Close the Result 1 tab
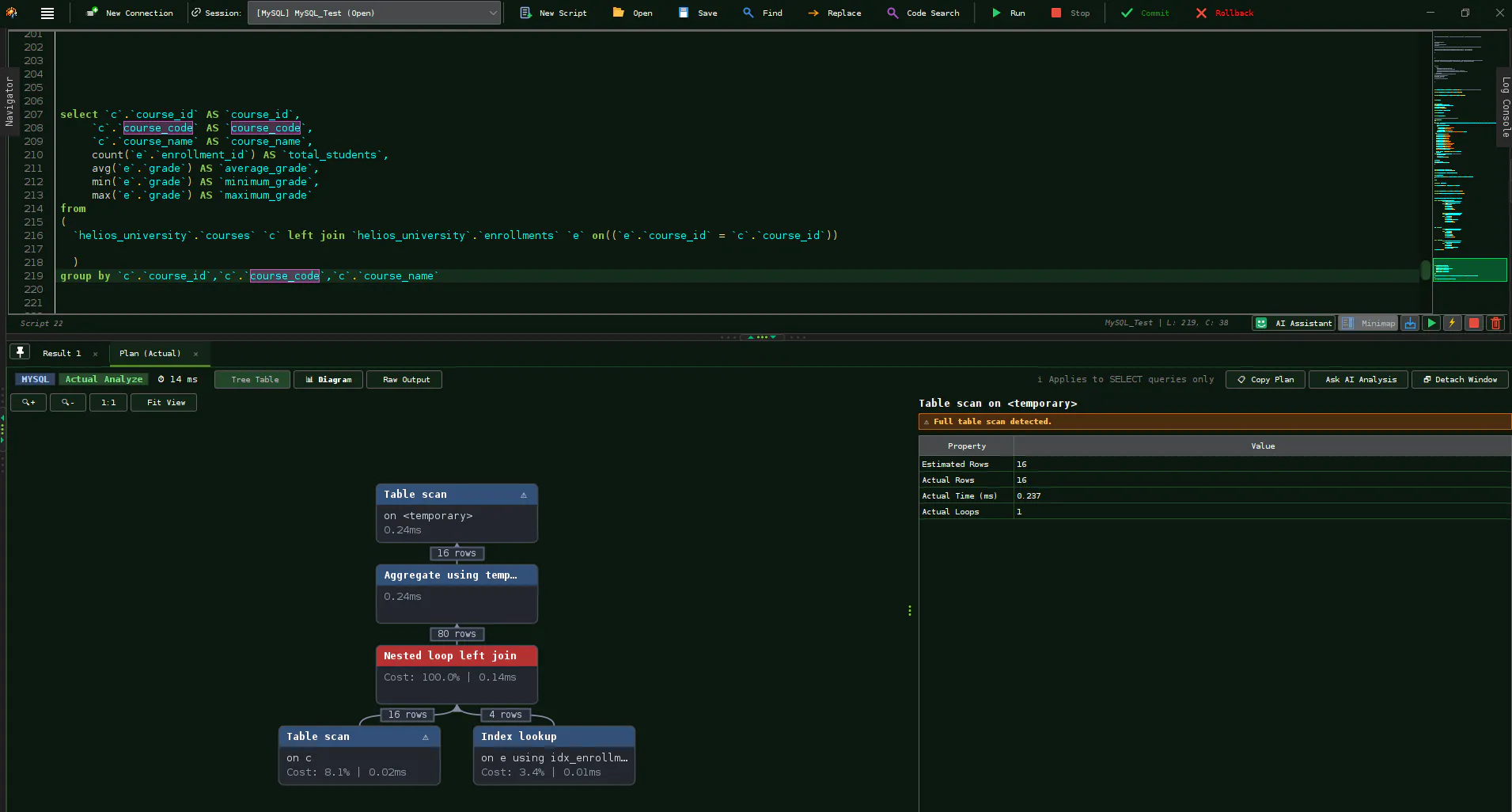Image resolution: width=1512 pixels, height=812 pixels. click(95, 354)
